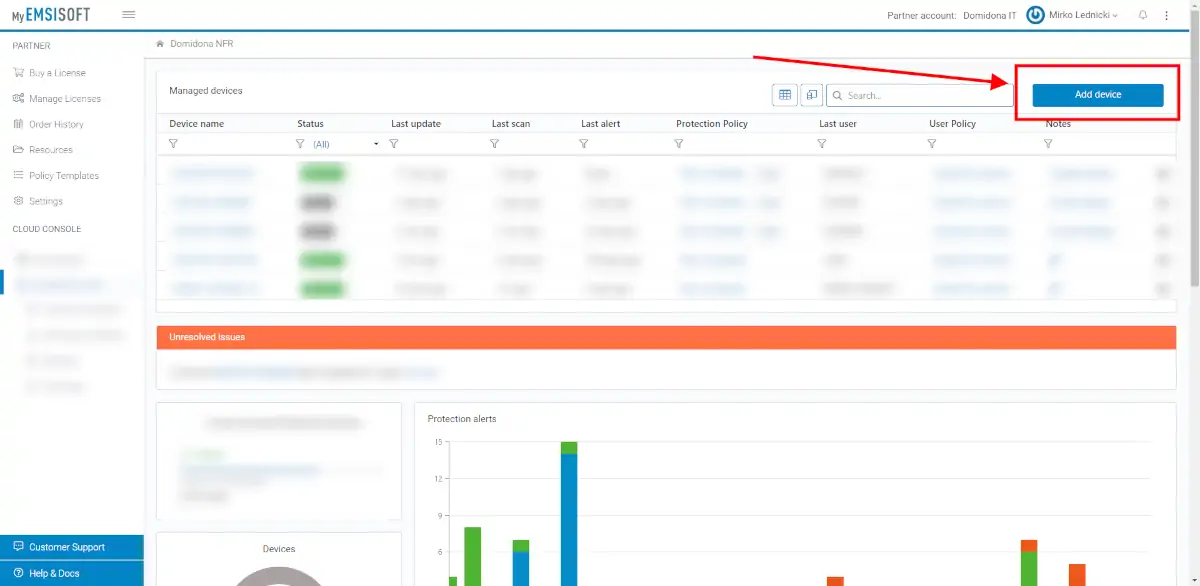Screen dimensions: 1200x586
Task: Click the Buy a License cart icon
Action: 18,73
